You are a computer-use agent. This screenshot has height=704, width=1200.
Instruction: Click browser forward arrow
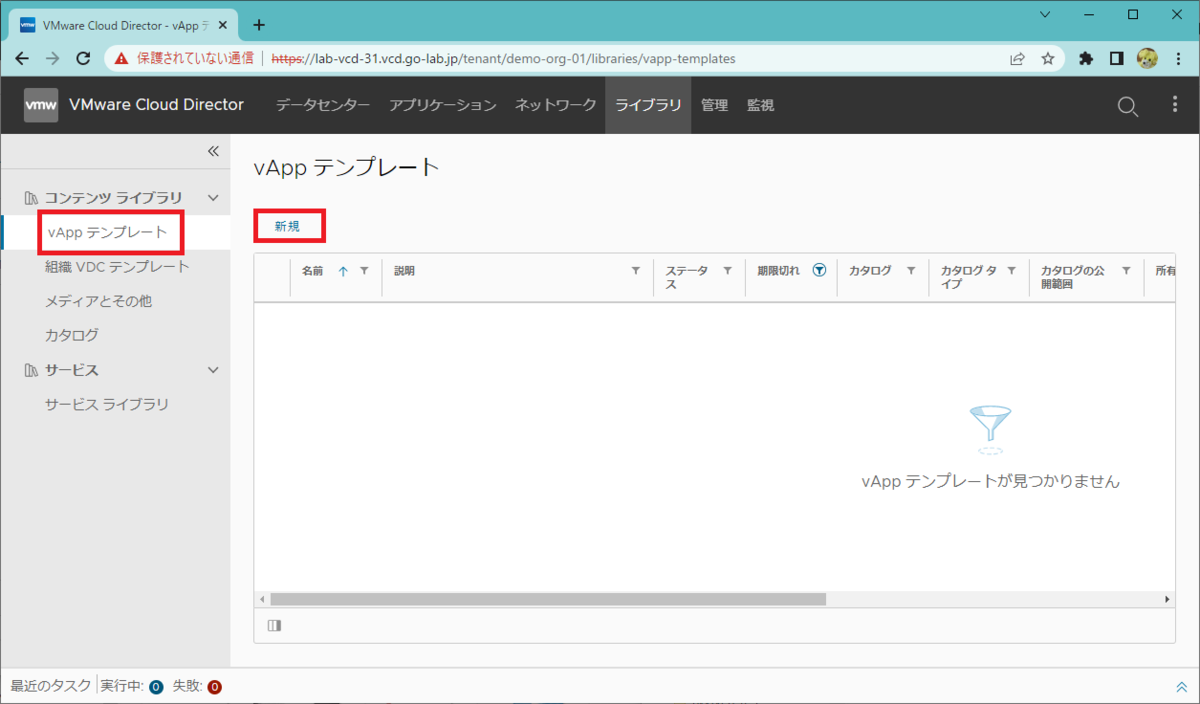point(53,59)
